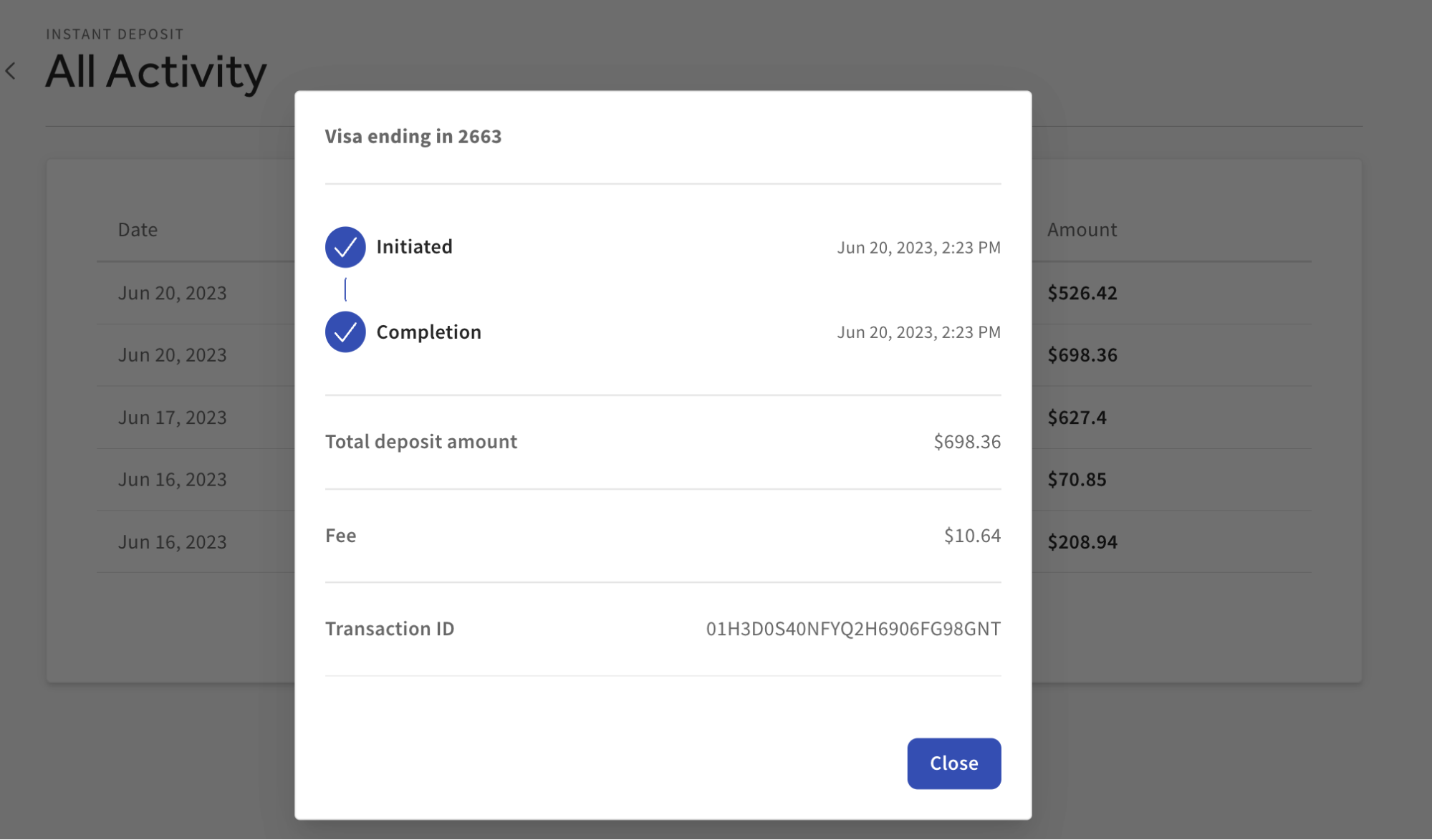Select the Transaction ID value
The height and width of the screenshot is (840, 1432).
pos(852,629)
